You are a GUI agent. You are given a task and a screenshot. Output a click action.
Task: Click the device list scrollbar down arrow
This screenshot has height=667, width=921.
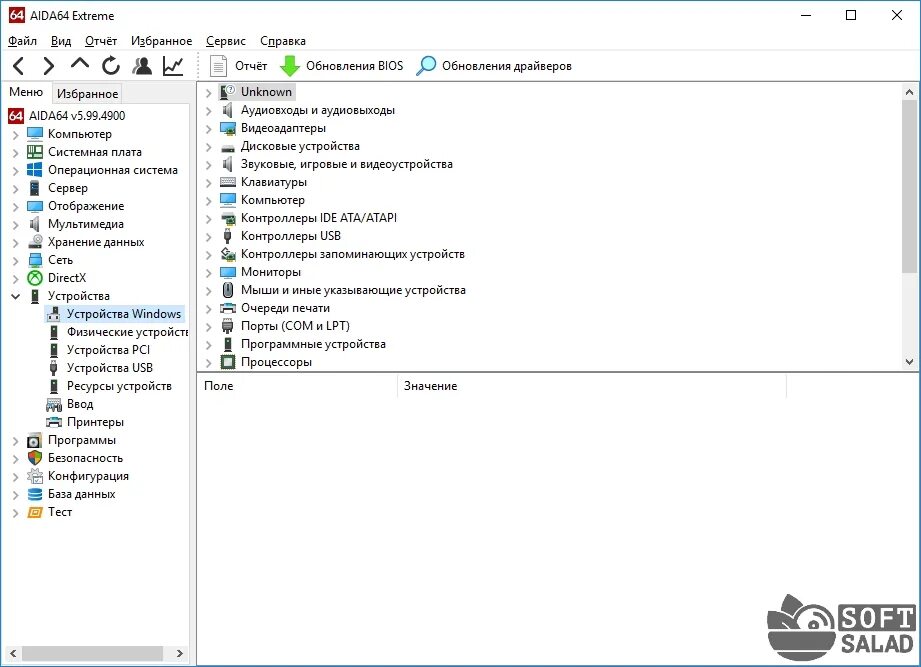[x=909, y=362]
